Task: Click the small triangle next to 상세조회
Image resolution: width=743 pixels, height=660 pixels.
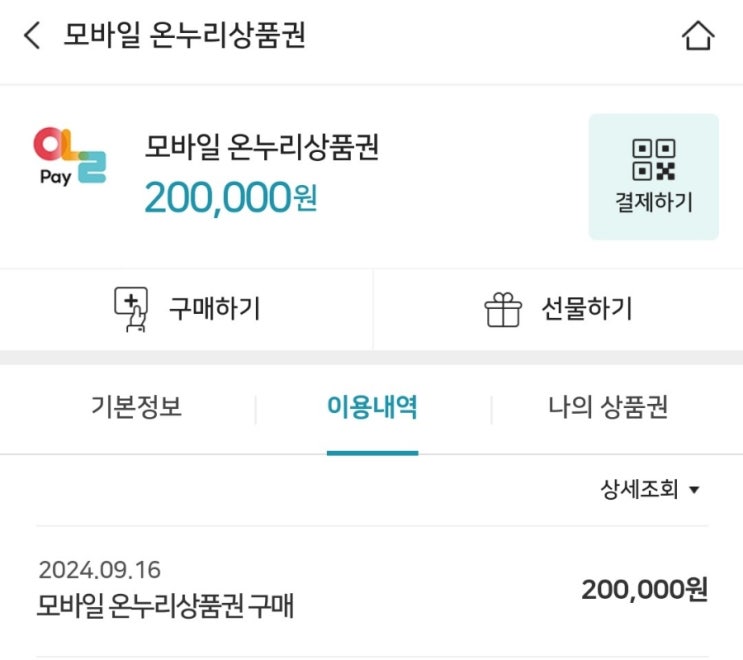Action: tap(694, 490)
